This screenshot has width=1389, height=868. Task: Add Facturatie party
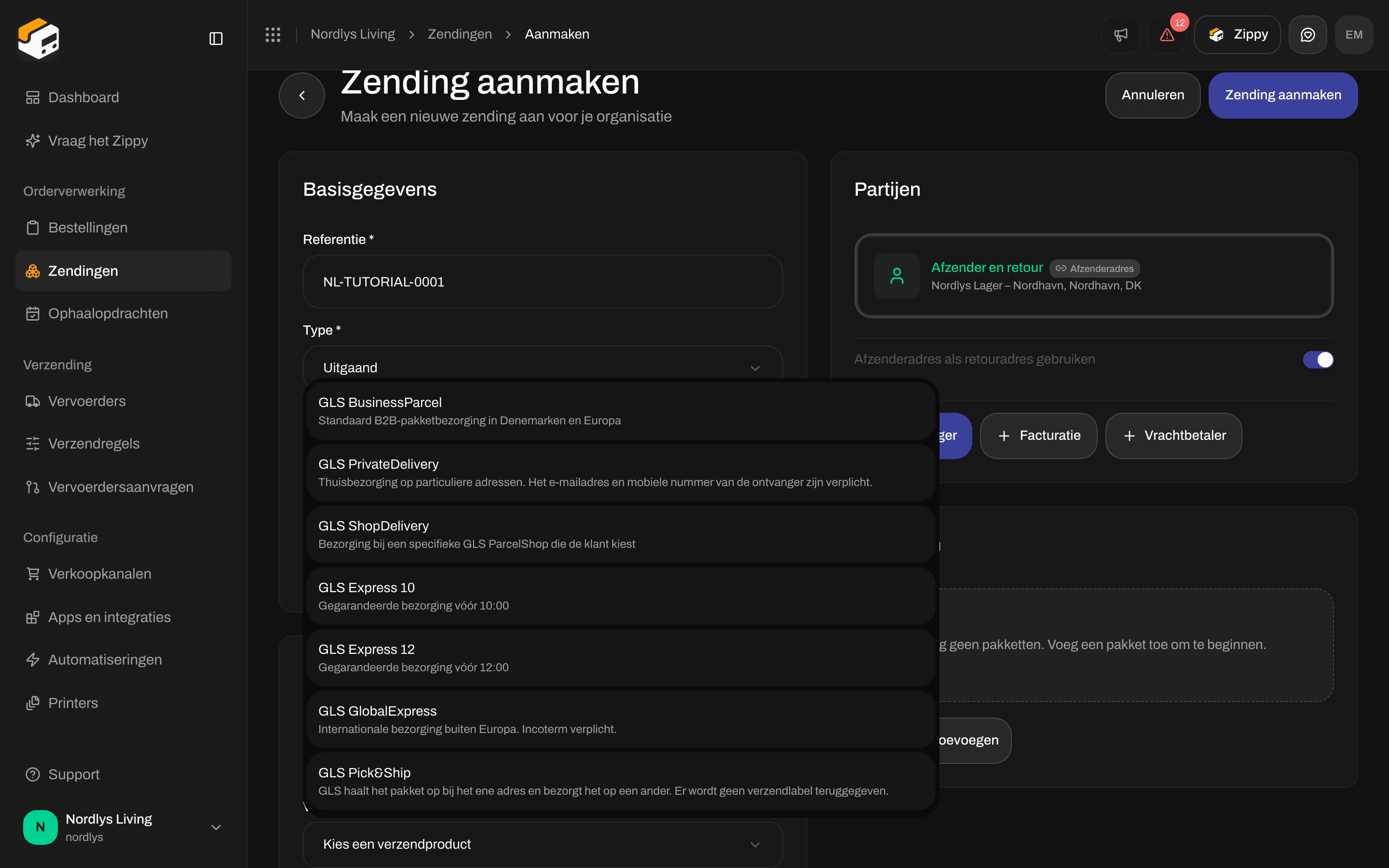pos(1038,436)
